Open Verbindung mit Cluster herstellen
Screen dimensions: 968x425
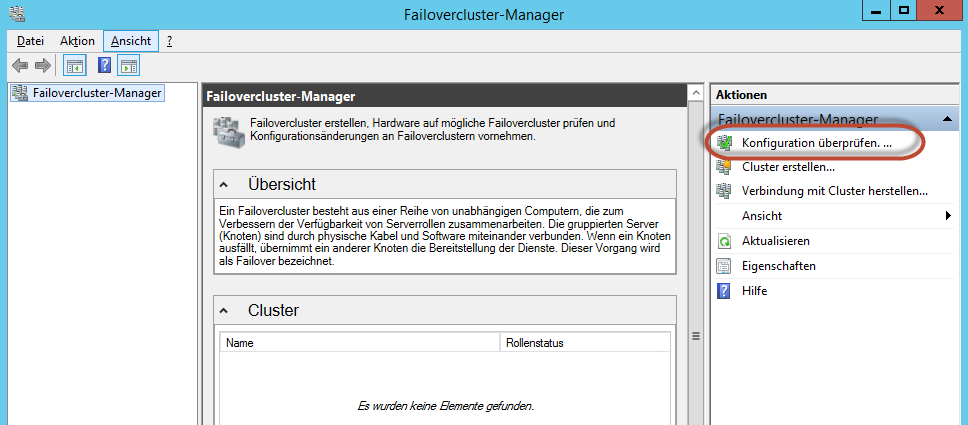coord(835,191)
